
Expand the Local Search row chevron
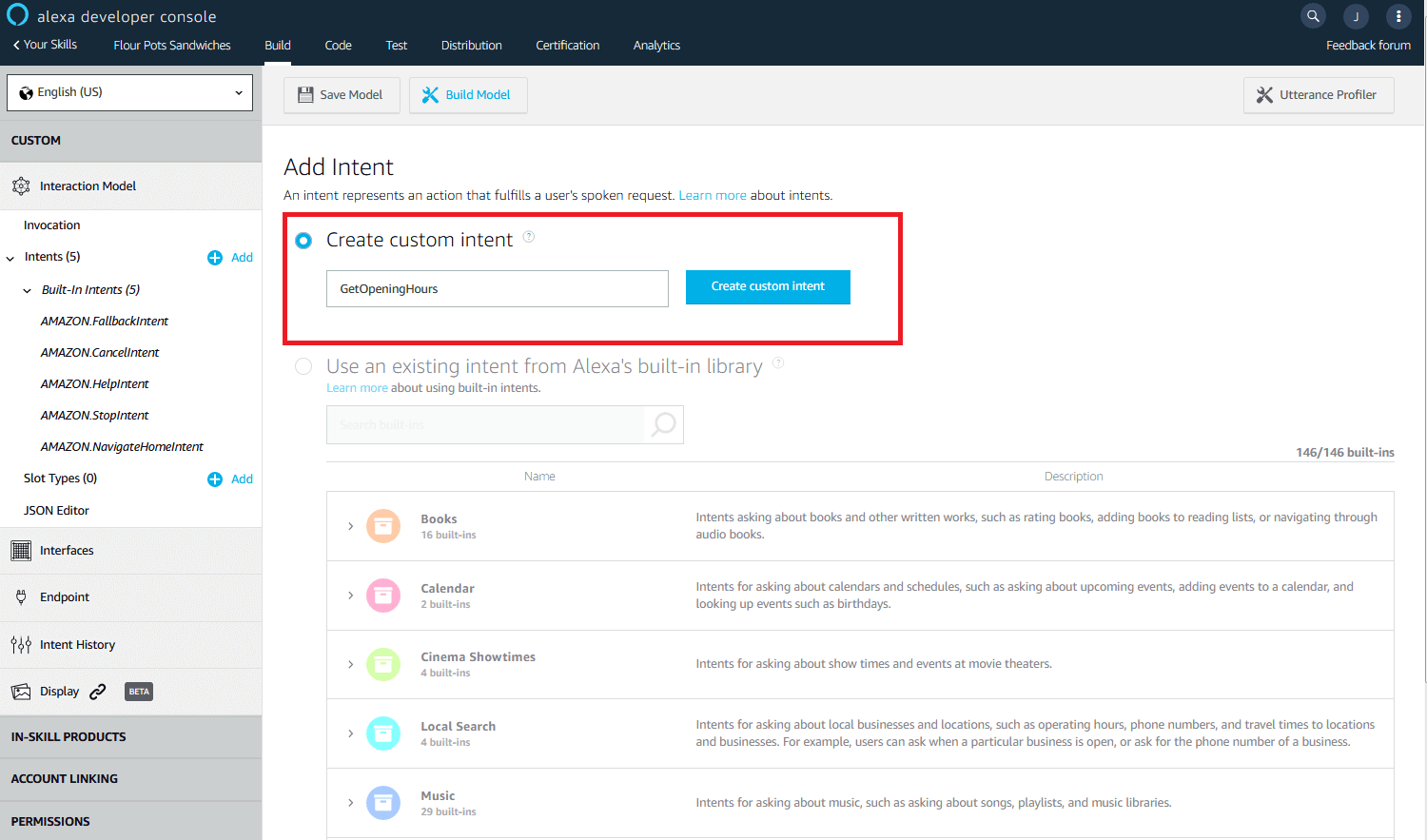pyautogui.click(x=351, y=733)
